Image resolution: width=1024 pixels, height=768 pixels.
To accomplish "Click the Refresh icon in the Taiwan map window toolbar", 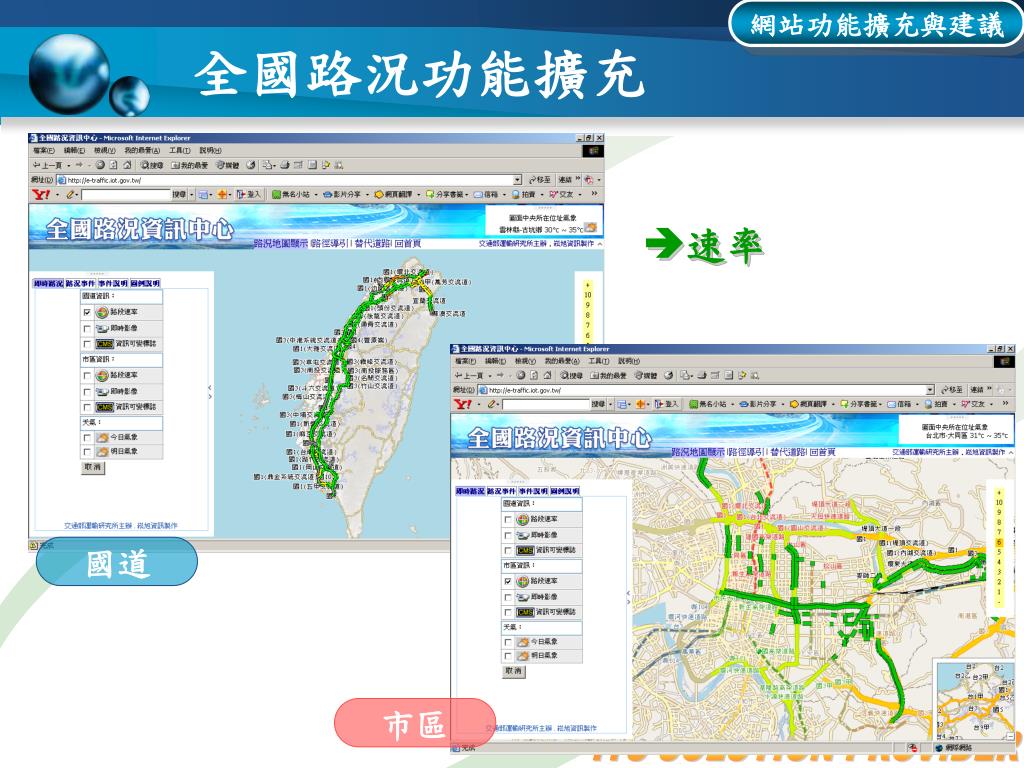I will click(x=113, y=165).
